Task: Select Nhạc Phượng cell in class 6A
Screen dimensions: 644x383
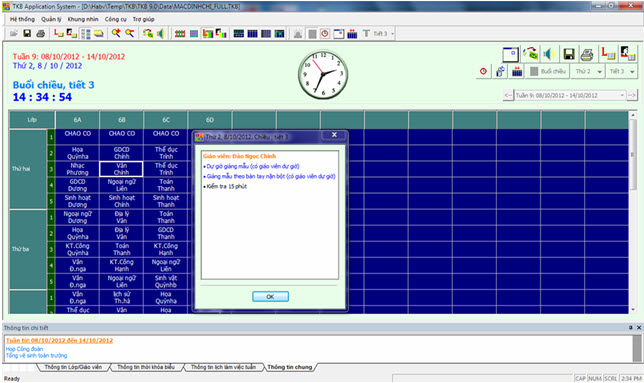Action: pos(78,169)
